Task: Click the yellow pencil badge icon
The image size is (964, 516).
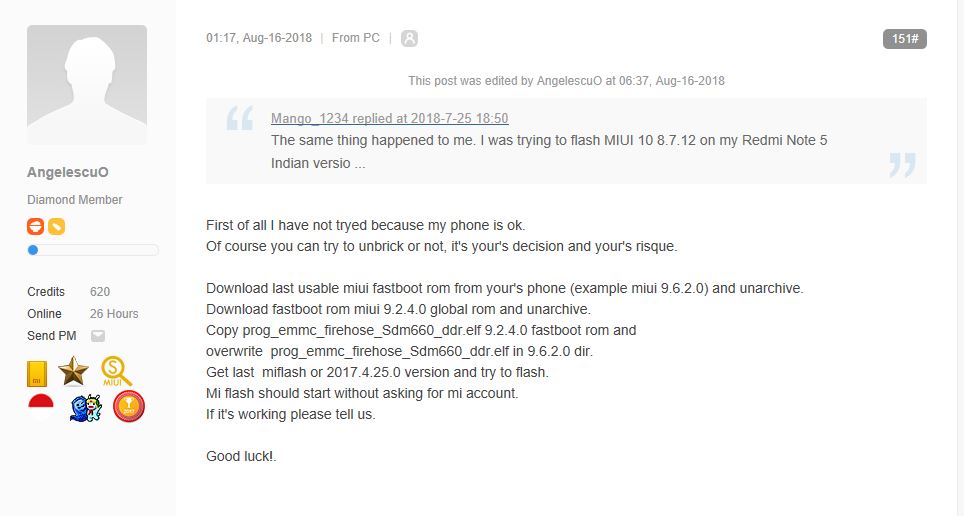Action: (57, 226)
